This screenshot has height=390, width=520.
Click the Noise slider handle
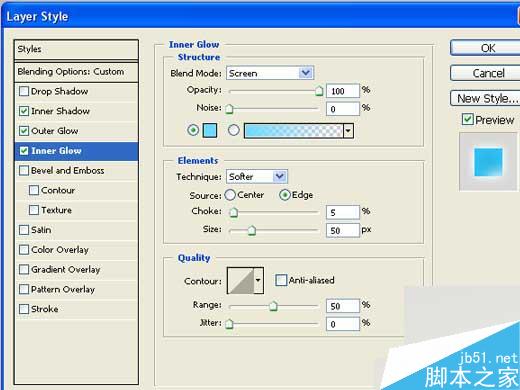pos(229,109)
